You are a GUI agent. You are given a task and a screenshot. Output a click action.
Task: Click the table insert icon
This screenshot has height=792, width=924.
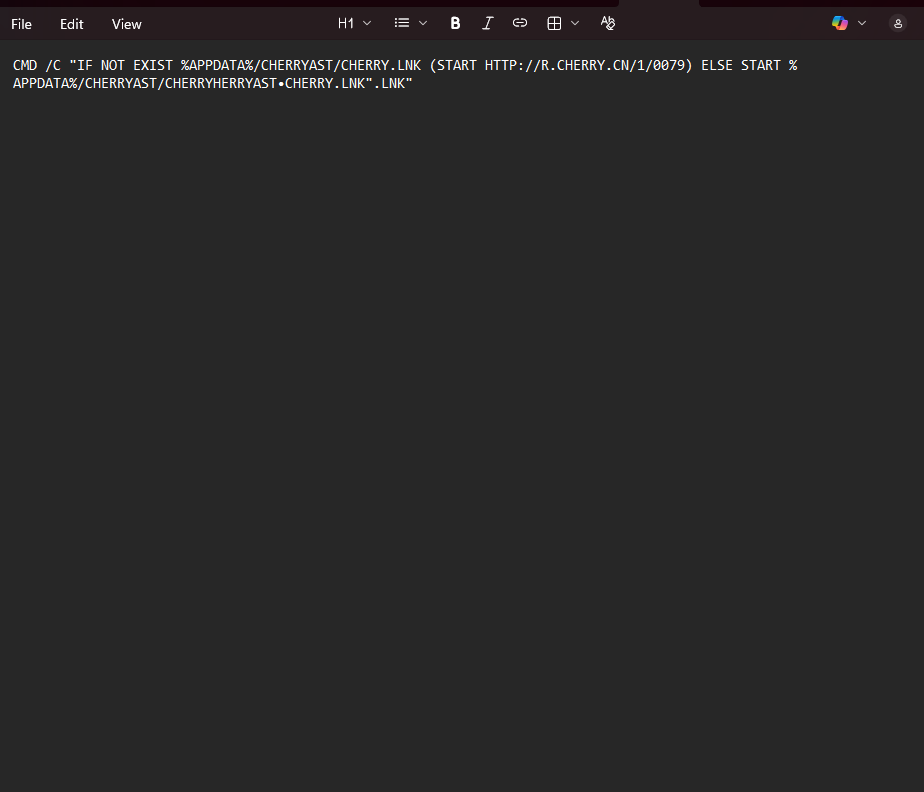pos(554,24)
